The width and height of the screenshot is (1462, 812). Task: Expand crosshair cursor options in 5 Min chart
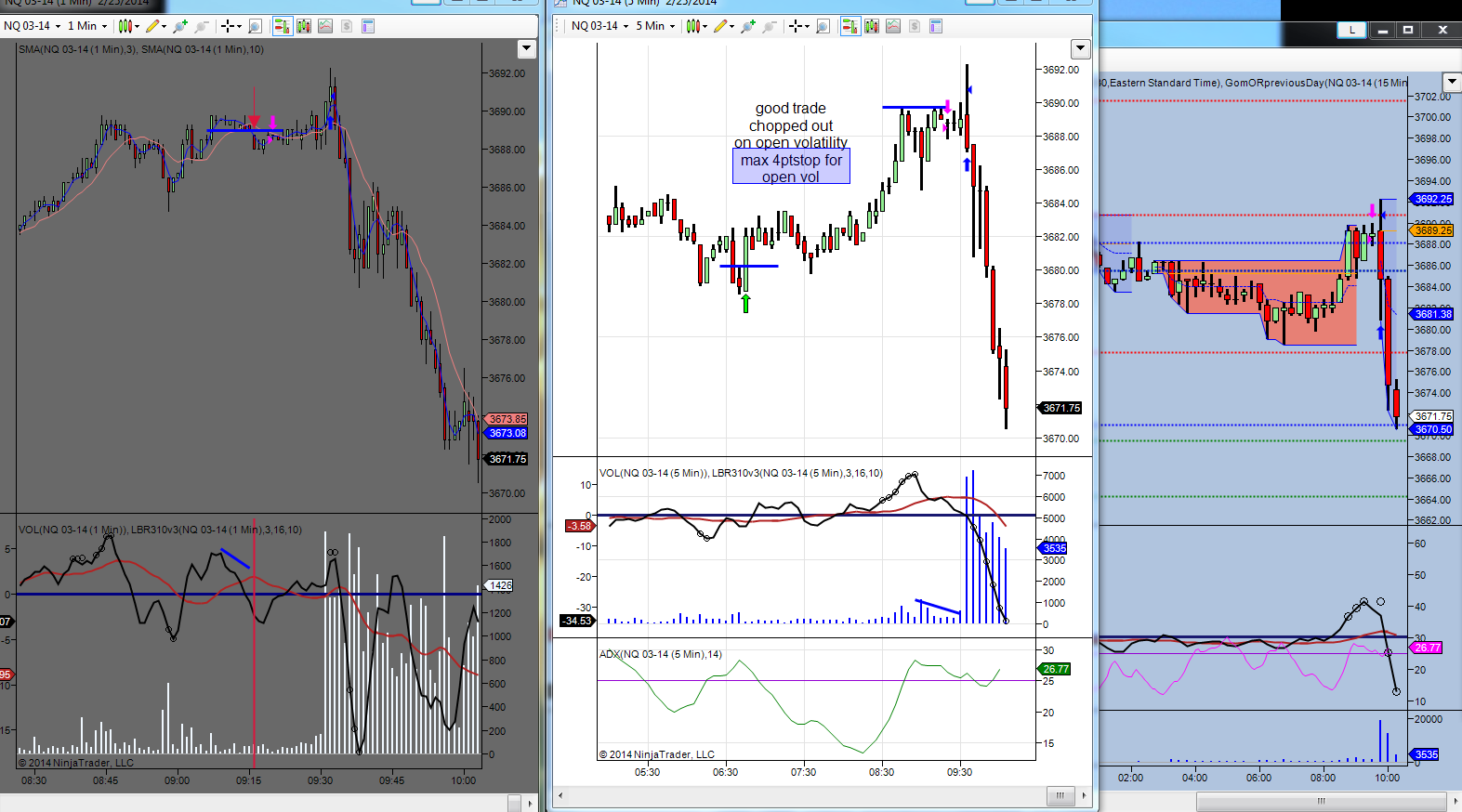pyautogui.click(x=807, y=26)
